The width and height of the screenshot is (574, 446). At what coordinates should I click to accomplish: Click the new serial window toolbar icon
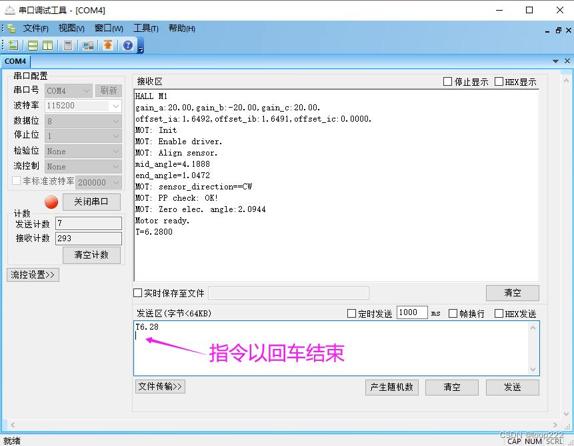[13, 45]
